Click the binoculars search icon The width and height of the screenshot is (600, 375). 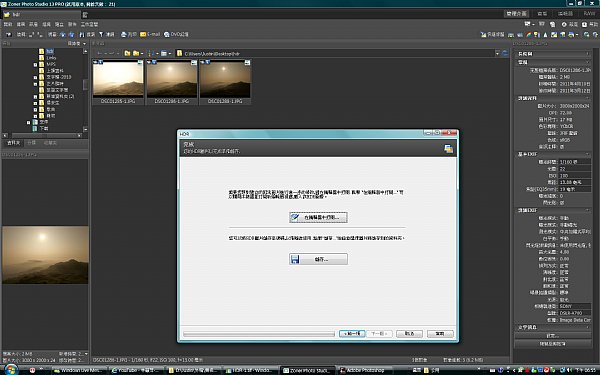click(82, 34)
